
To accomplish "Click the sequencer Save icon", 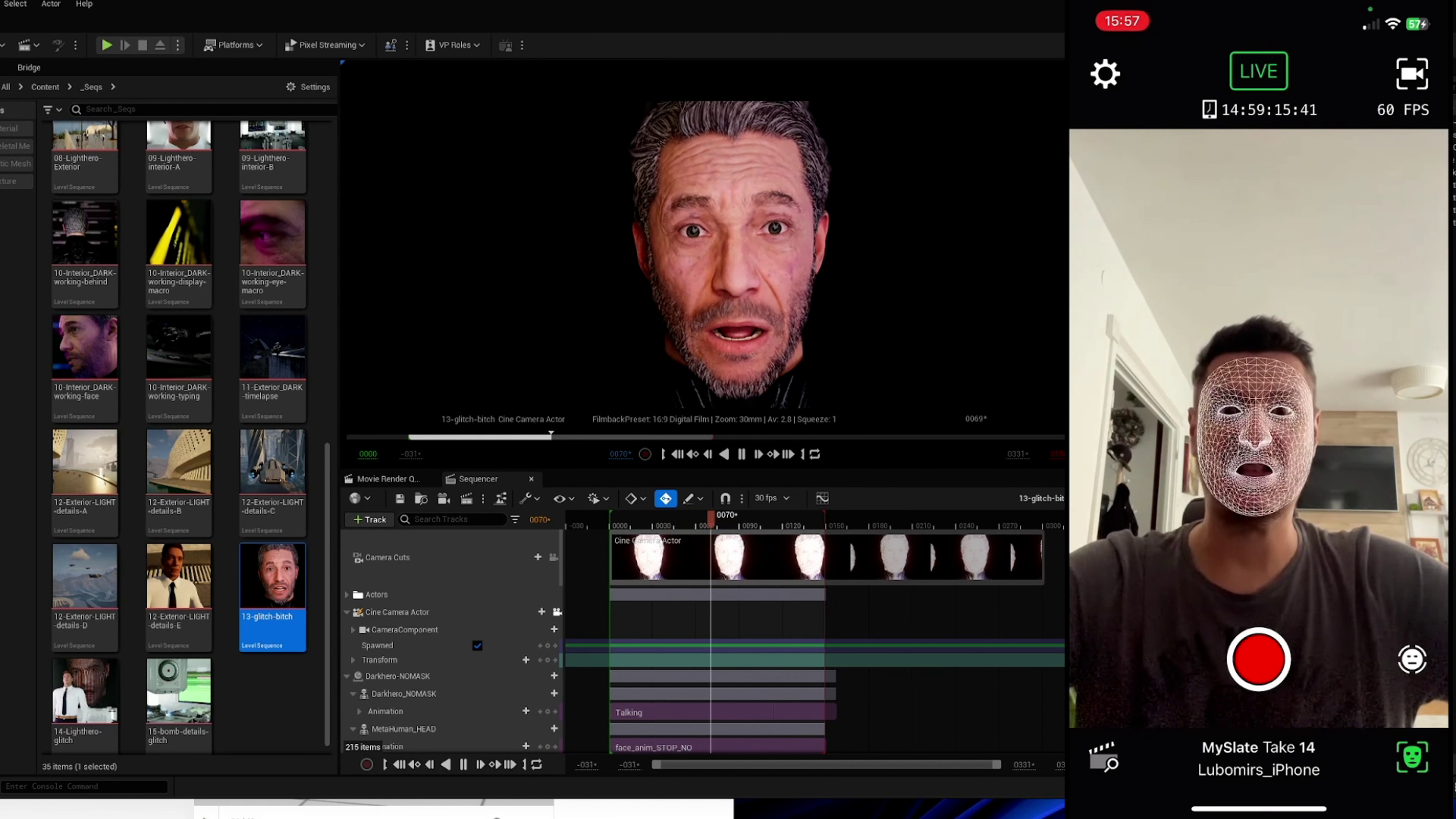I will coord(400,499).
